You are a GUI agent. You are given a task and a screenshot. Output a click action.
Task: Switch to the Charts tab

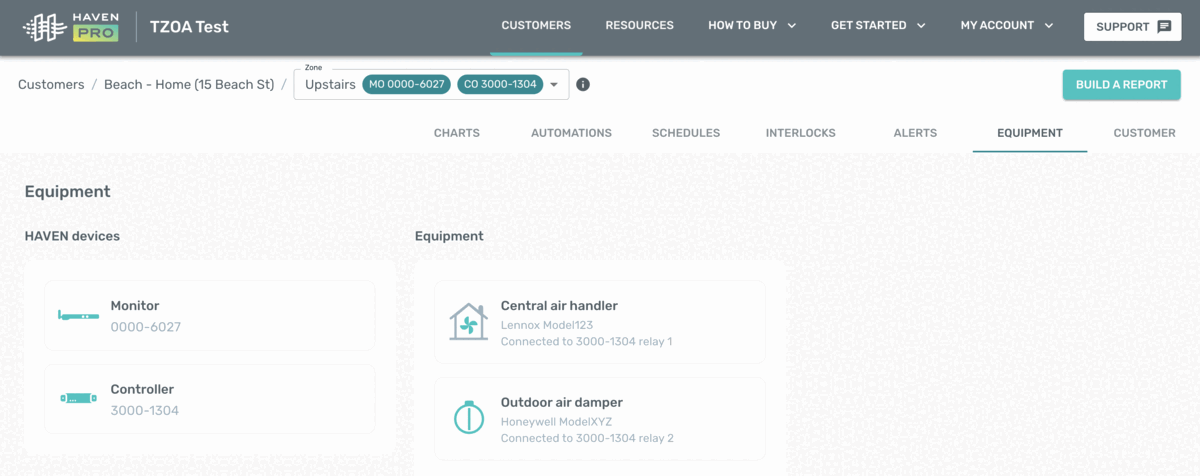point(457,133)
